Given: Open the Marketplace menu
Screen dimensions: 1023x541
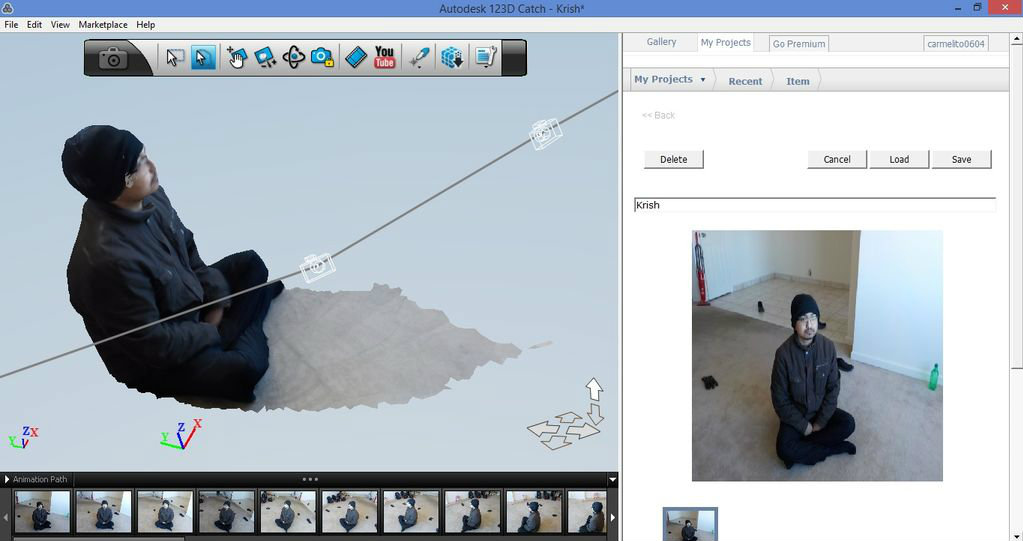Looking at the screenshot, I should (x=103, y=25).
